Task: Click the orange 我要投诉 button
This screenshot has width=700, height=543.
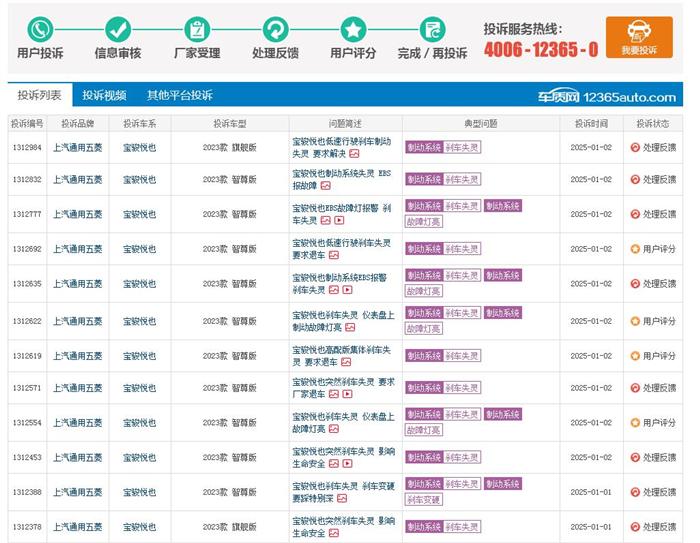Action: tap(639, 37)
